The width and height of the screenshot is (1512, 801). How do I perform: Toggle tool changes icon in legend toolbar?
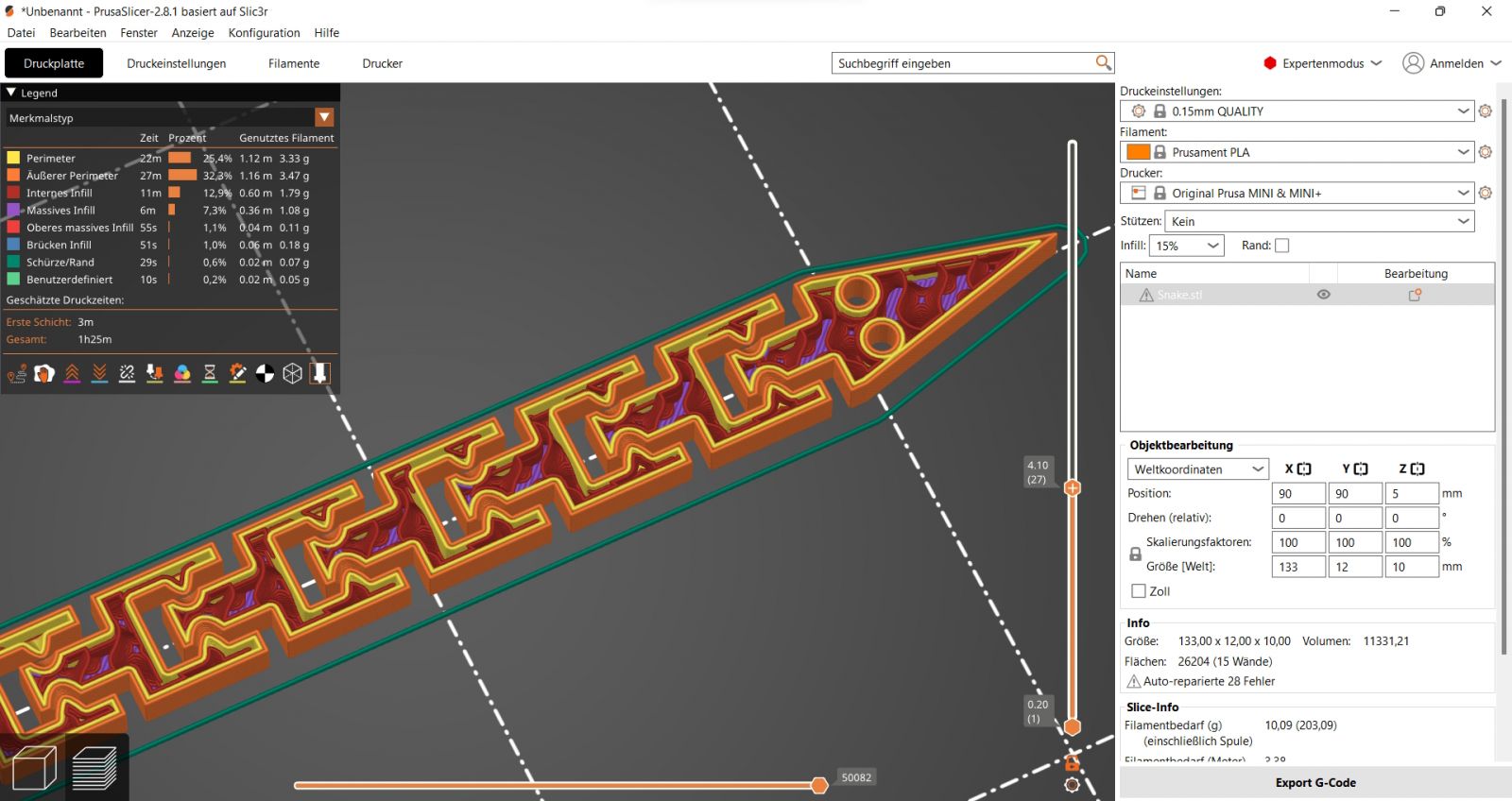(155, 374)
